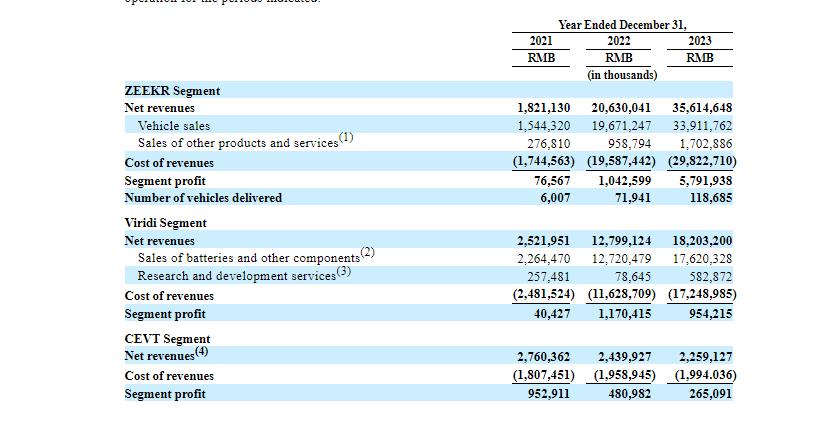Select ZEEKR segment profit 76,567
Image resolution: width=839 pixels, height=424 pixels.
(552, 181)
